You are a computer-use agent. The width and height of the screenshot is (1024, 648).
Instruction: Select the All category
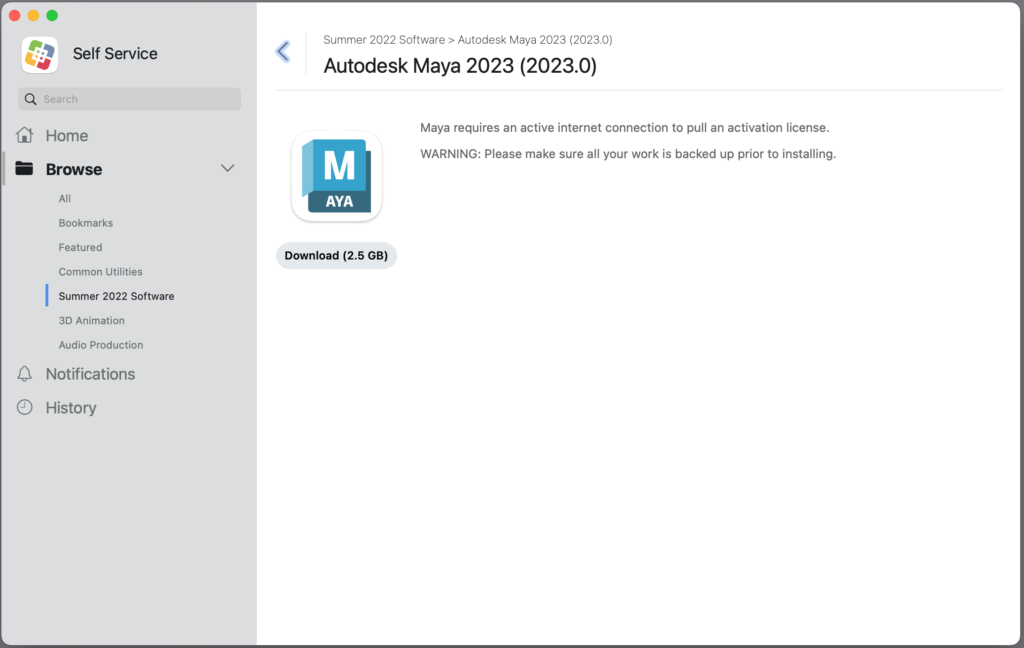(65, 199)
